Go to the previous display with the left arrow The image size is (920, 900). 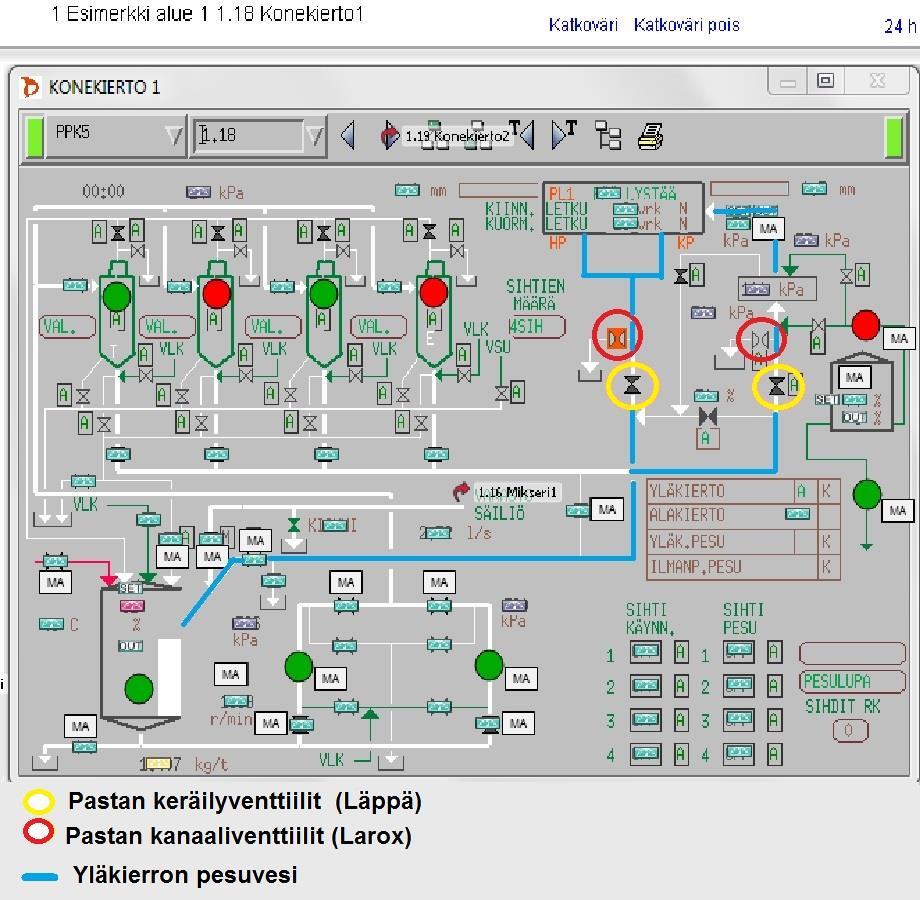click(x=349, y=136)
